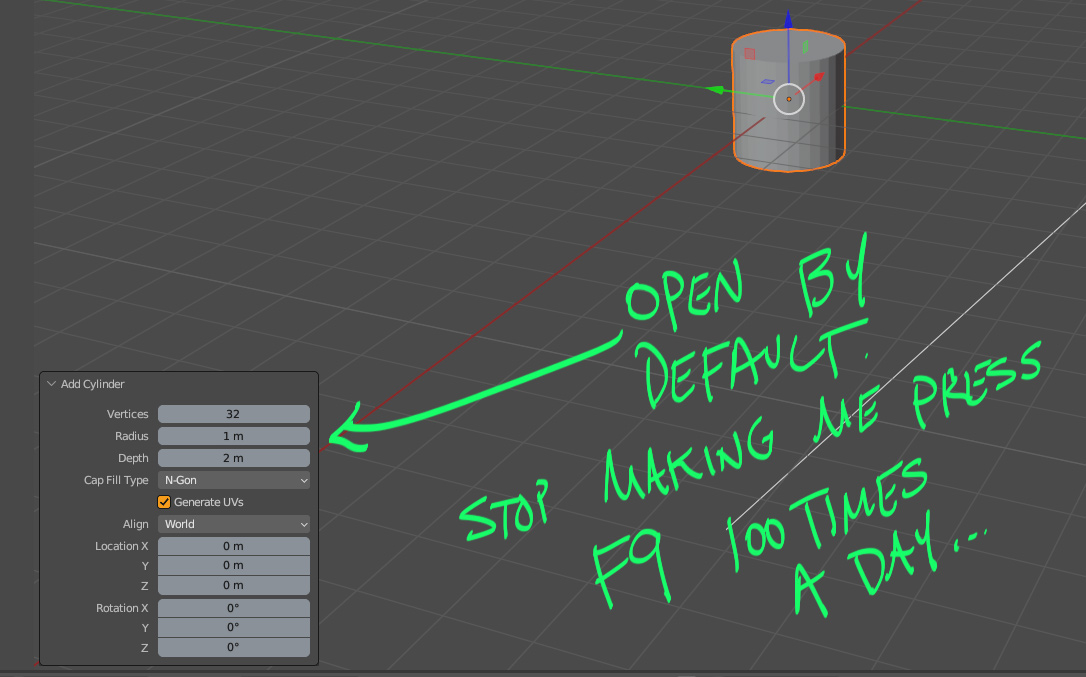Click the "Vertices" label text
This screenshot has height=677, width=1086.
coord(127,414)
